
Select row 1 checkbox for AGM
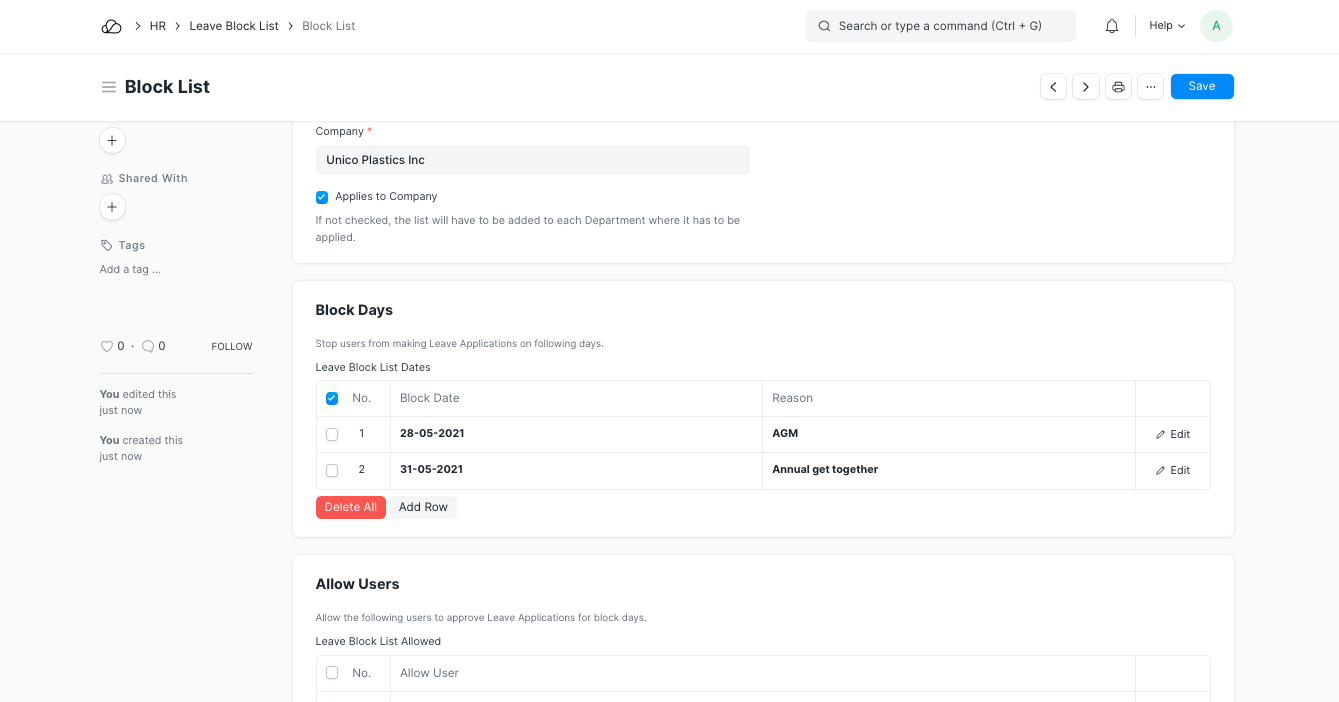point(332,434)
